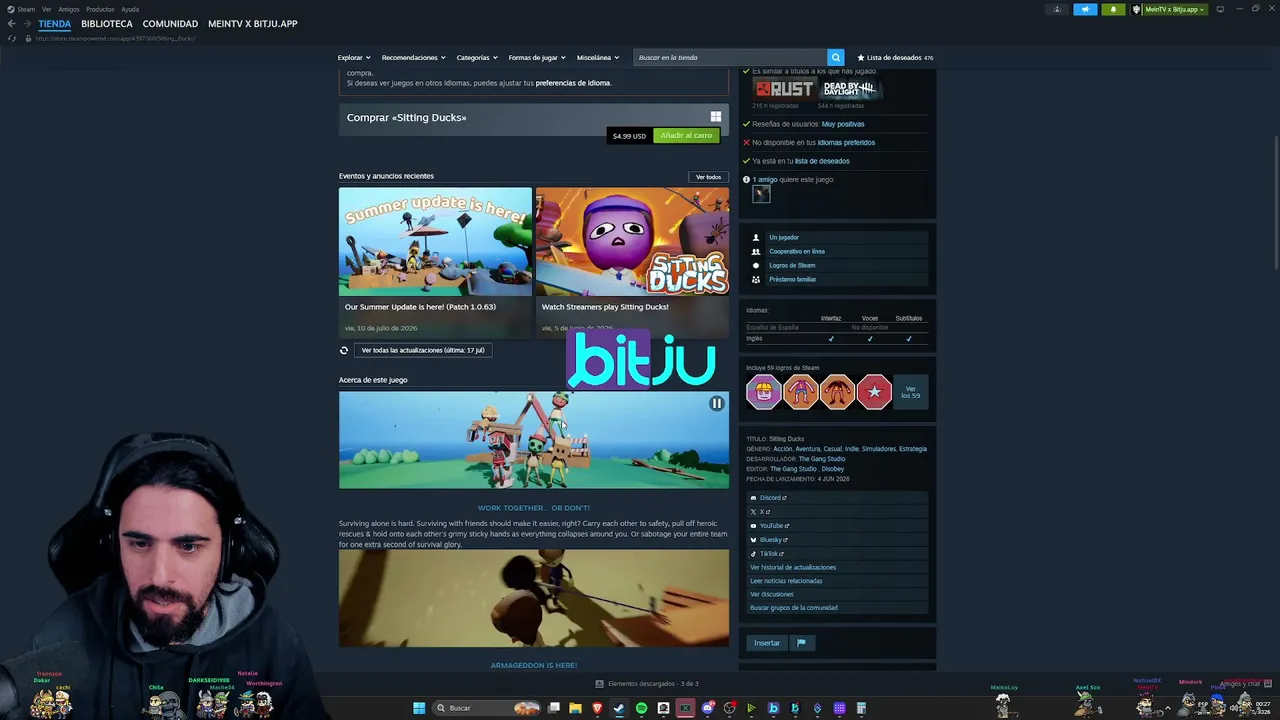Open the green notifications bell
Image resolution: width=1280 pixels, height=720 pixels.
(1112, 9)
